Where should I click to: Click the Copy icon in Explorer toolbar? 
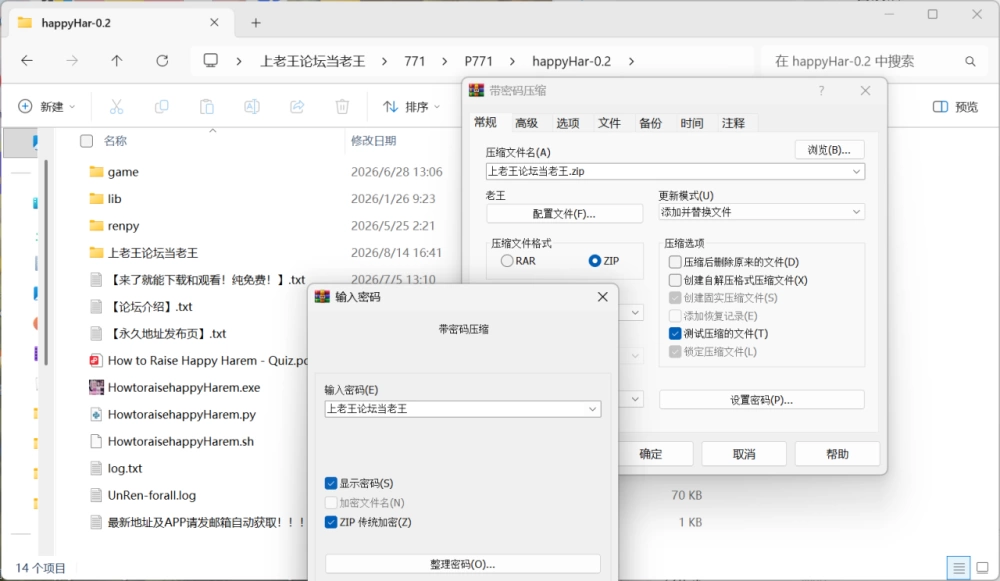(161, 107)
